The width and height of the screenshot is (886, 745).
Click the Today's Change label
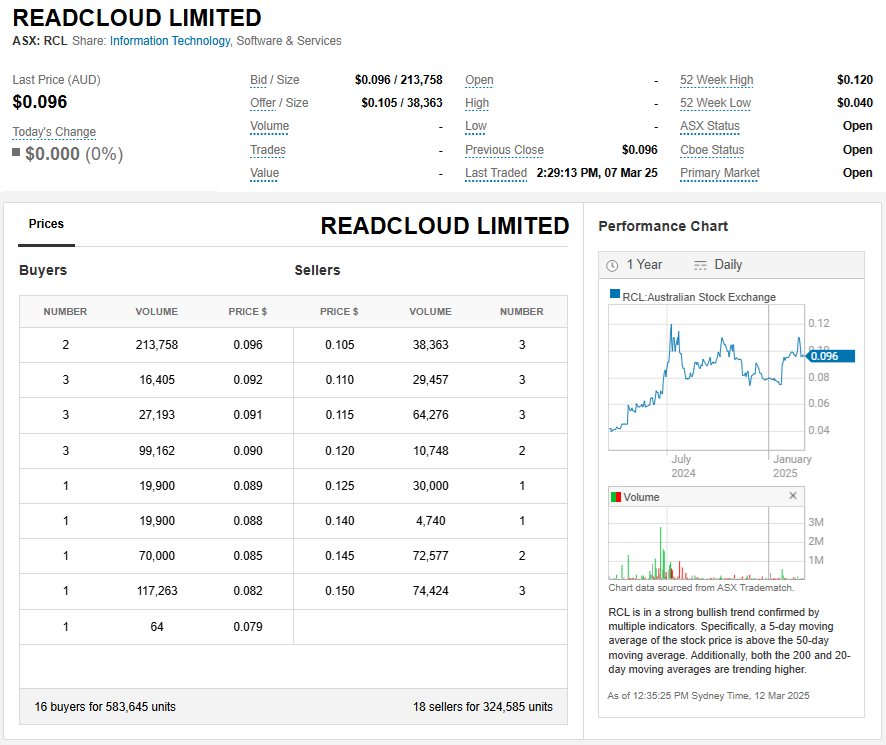pyautogui.click(x=54, y=132)
